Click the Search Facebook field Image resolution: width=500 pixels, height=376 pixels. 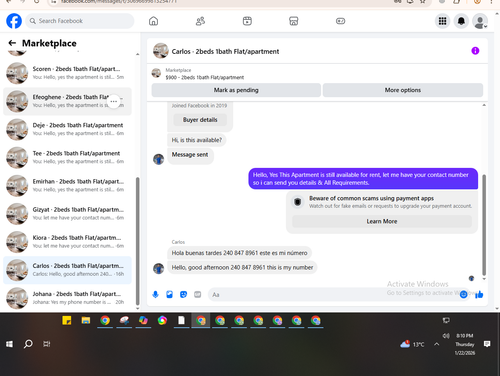pyautogui.click(x=80, y=21)
